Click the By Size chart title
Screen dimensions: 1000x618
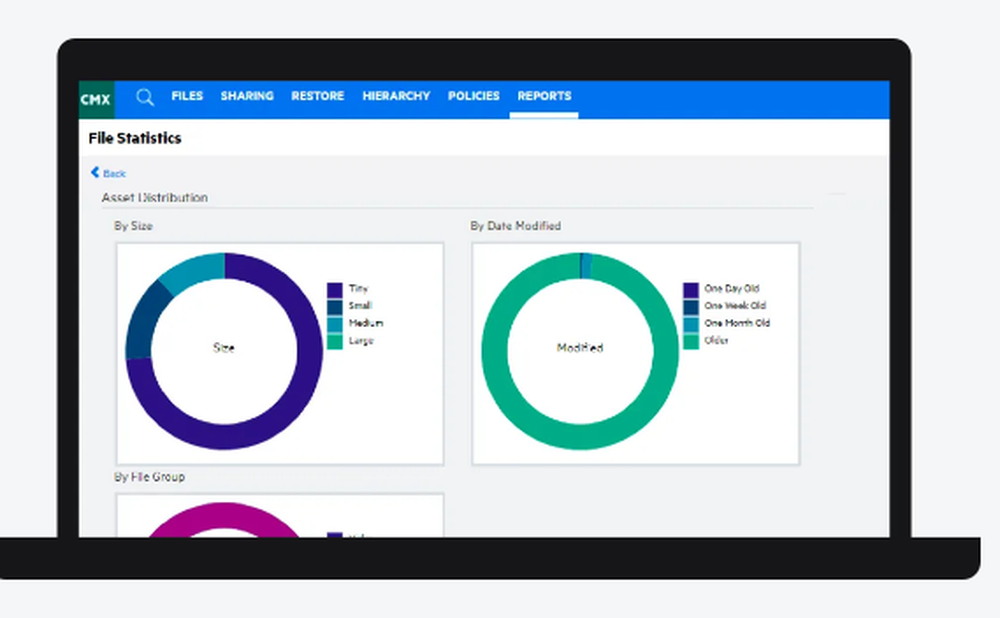[133, 226]
